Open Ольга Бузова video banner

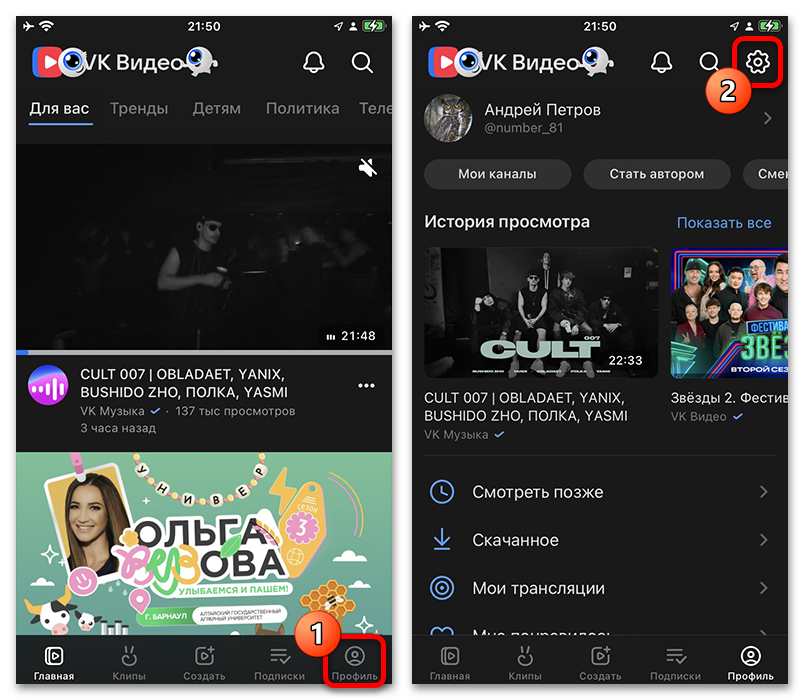click(204, 544)
